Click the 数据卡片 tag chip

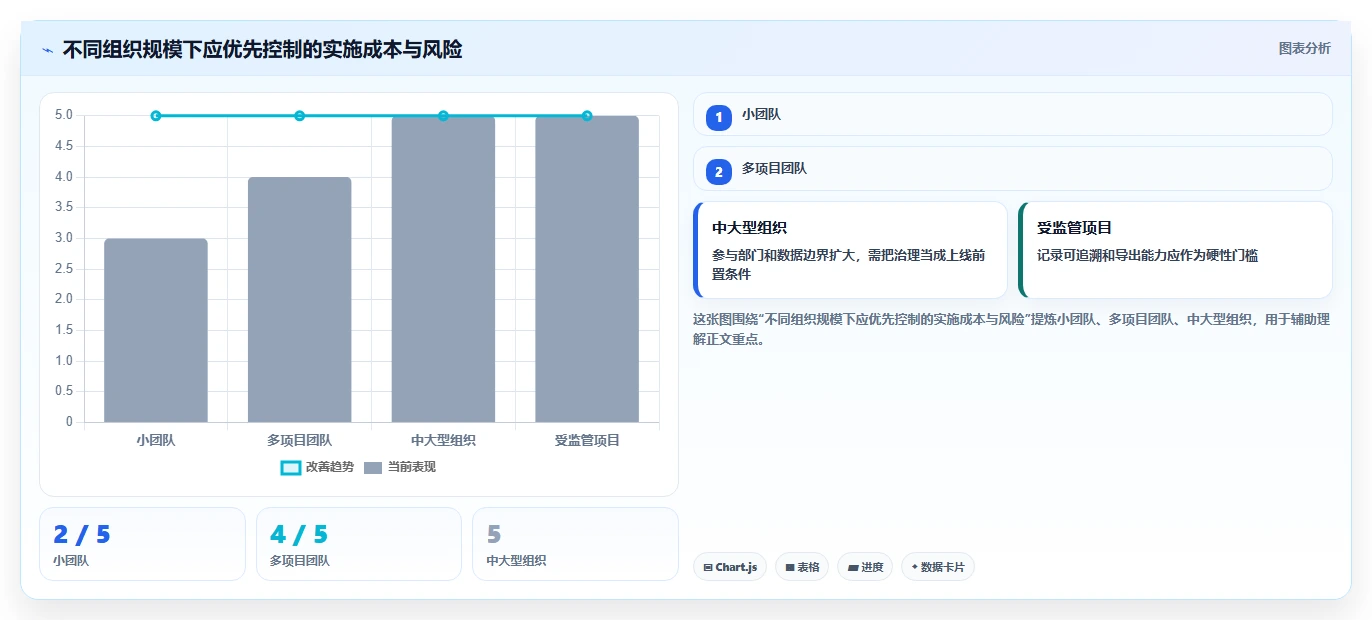(937, 567)
